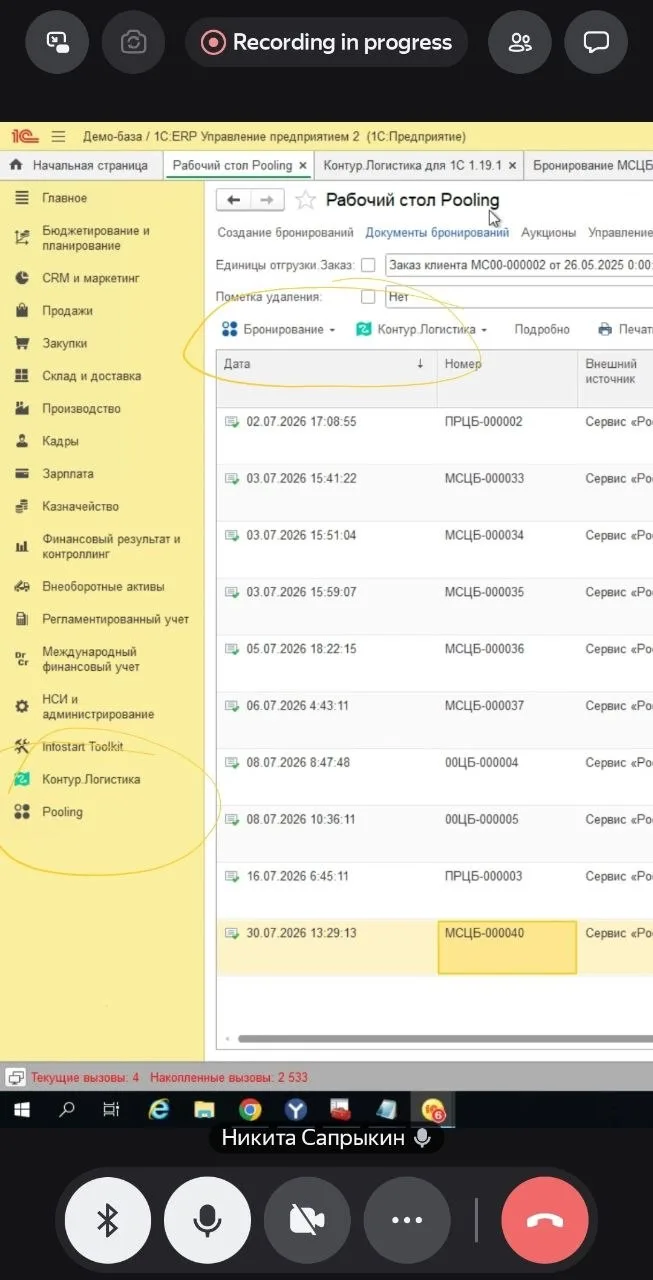
Task: Open Internet Explorer from the taskbar
Action: tap(158, 1109)
